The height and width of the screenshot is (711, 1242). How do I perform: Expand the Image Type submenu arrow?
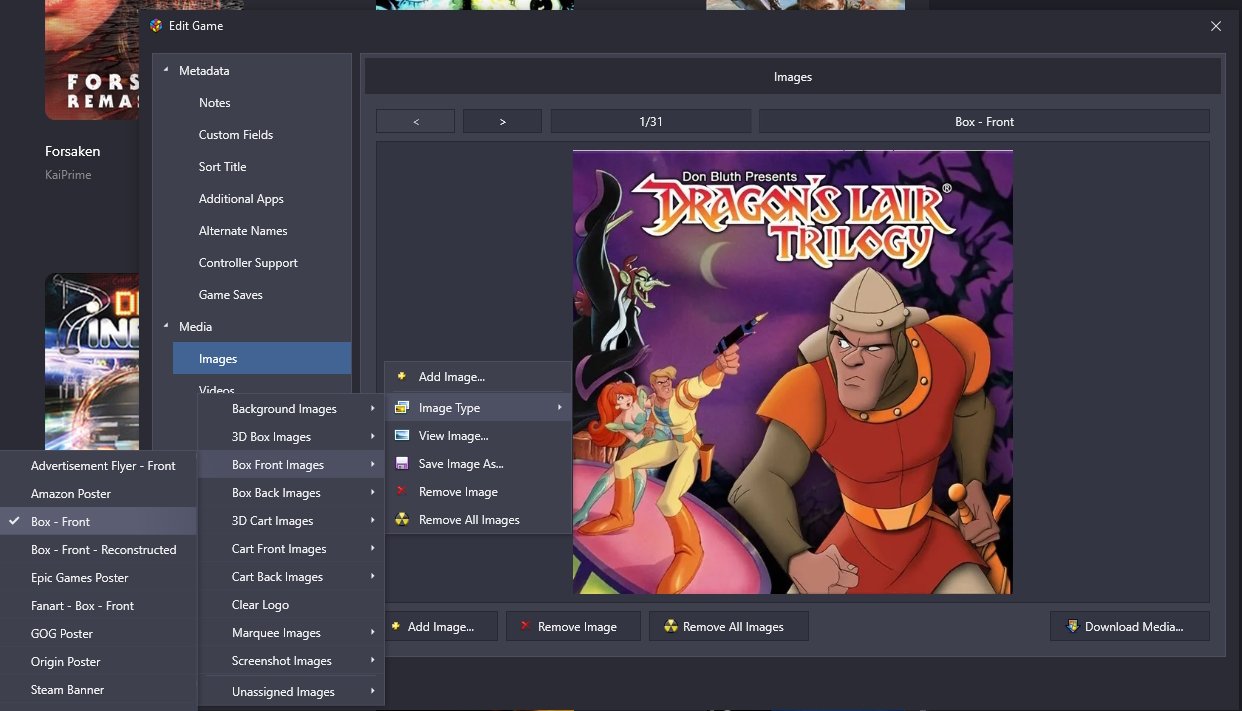[560, 408]
